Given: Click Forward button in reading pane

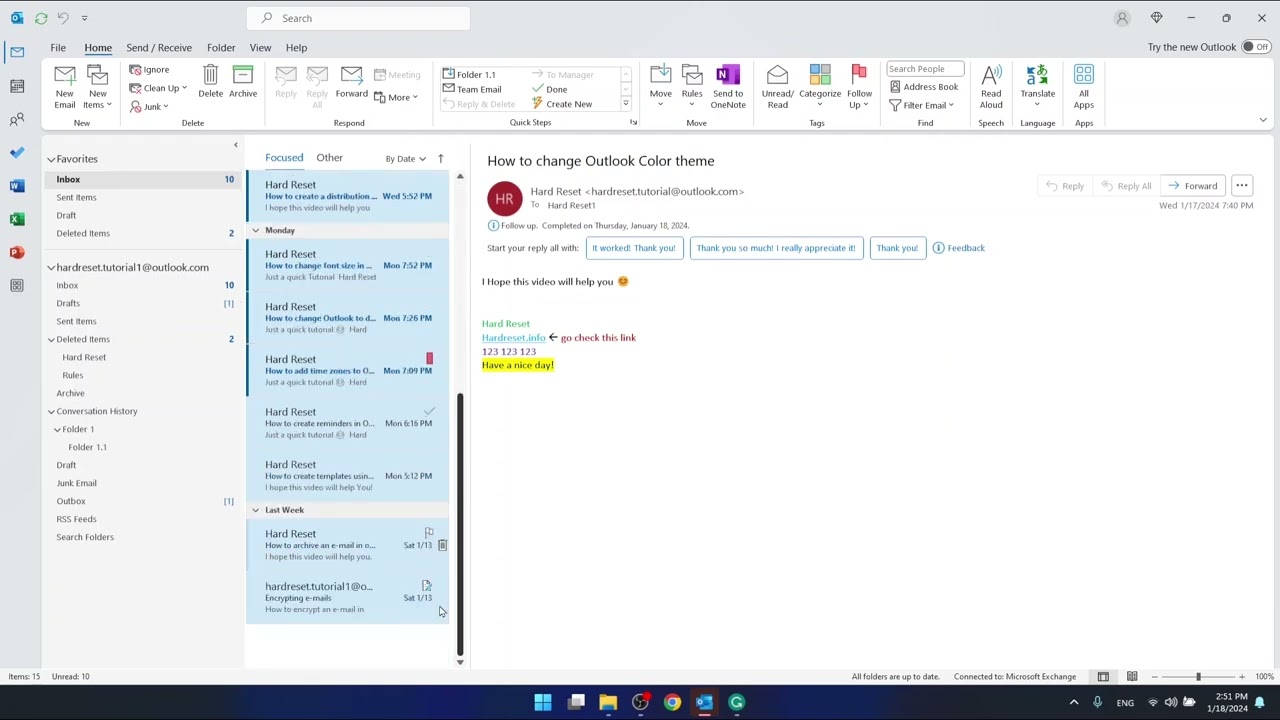Looking at the screenshot, I should (1194, 186).
